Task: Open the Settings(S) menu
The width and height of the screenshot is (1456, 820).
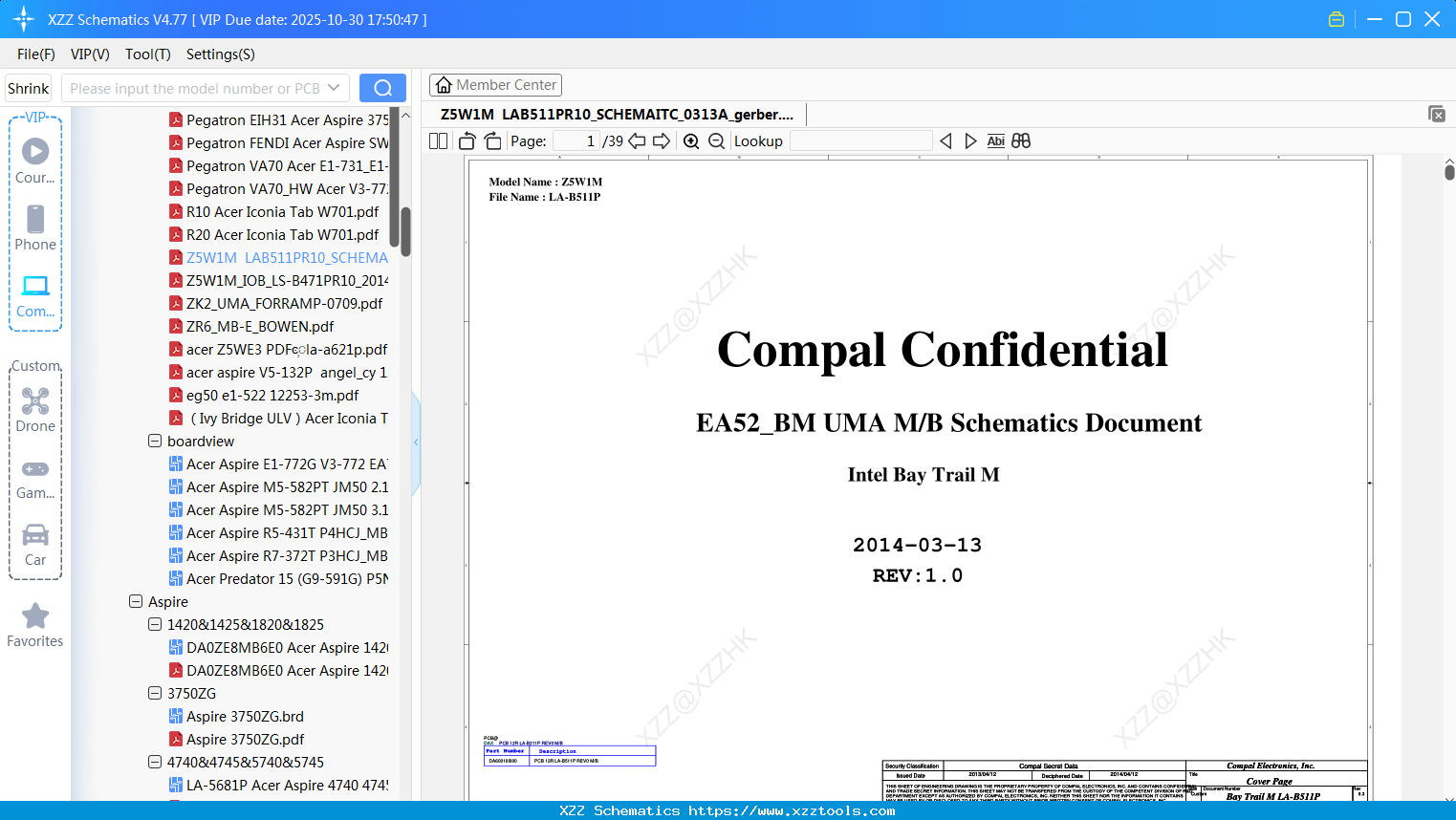Action: pos(221,54)
